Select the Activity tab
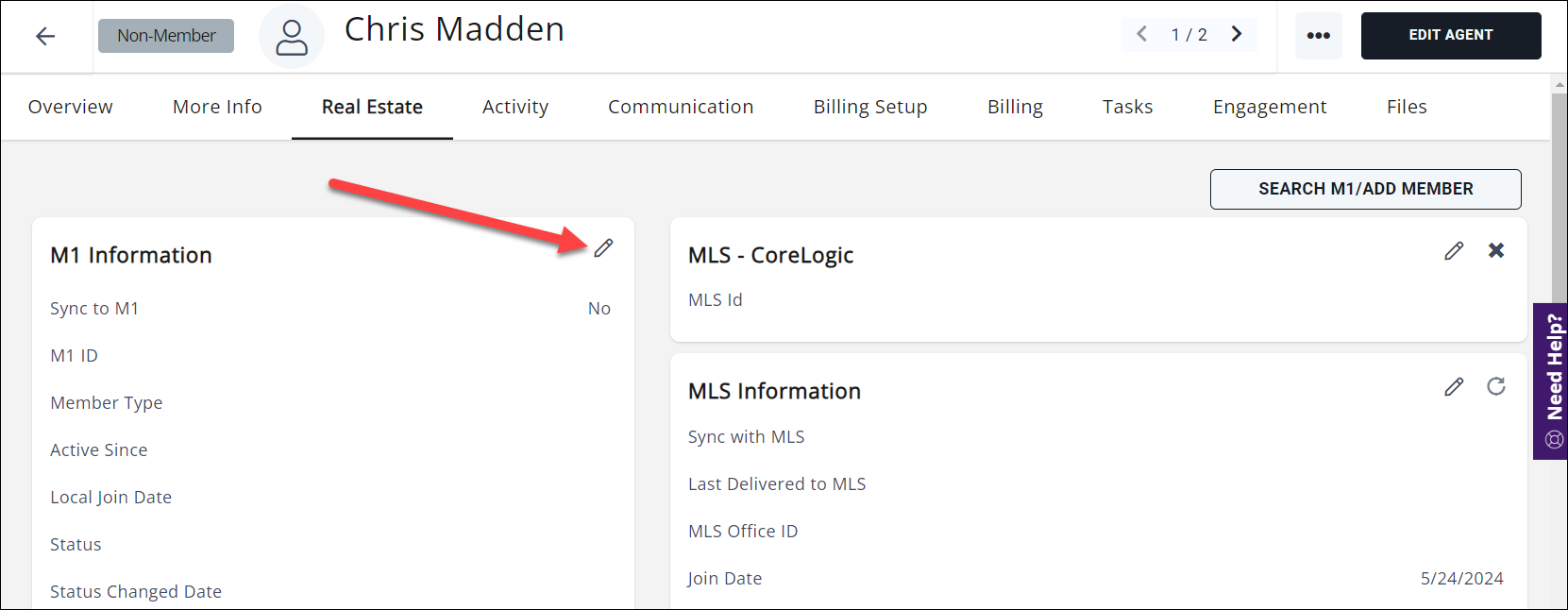The height and width of the screenshot is (610, 1568). pyautogui.click(x=515, y=107)
